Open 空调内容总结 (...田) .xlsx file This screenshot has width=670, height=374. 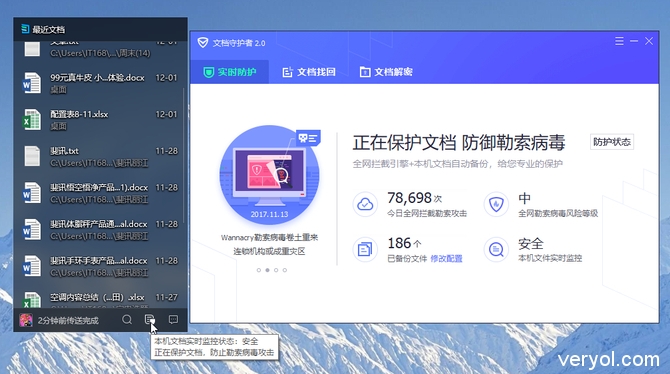(100, 299)
